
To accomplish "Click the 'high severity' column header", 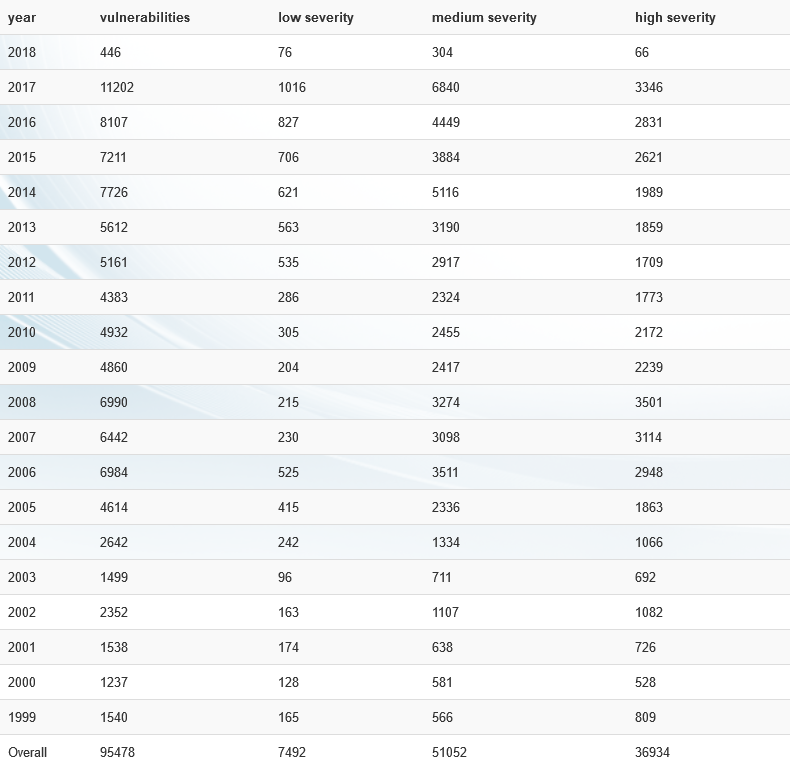I will pyautogui.click(x=675, y=17).
